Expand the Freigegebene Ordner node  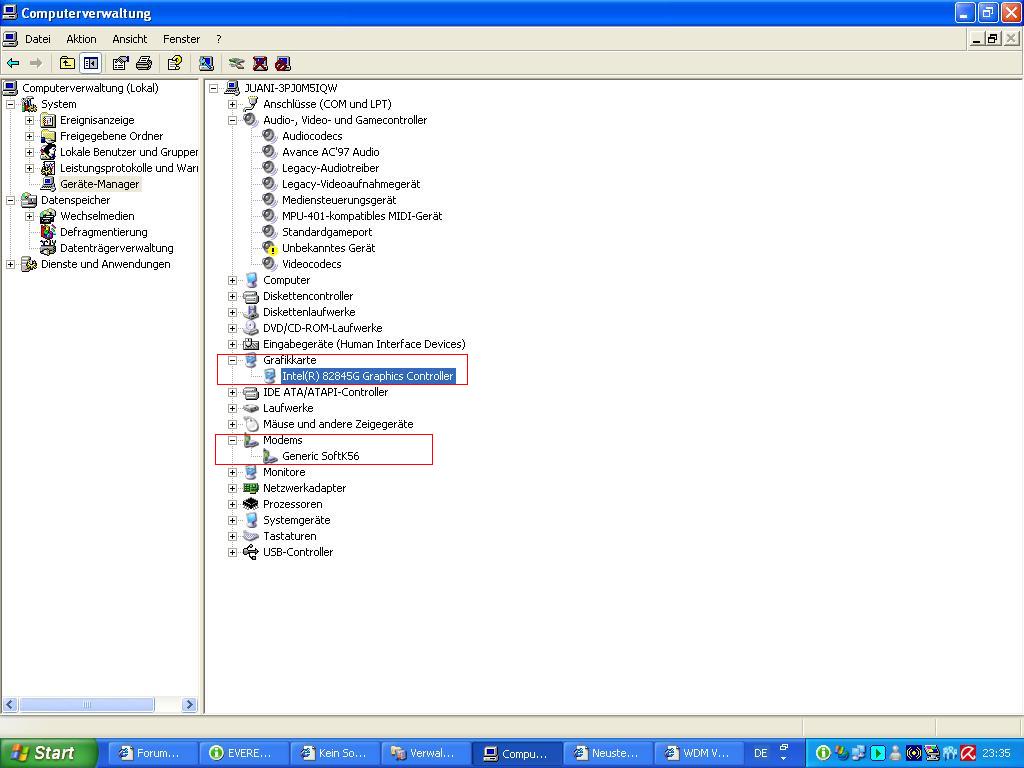[x=29, y=136]
